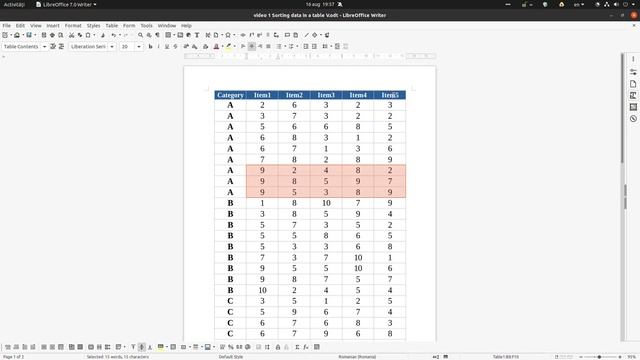
Task: Open the LibreOffice Writer app menu in top bar
Action: coord(67,4)
